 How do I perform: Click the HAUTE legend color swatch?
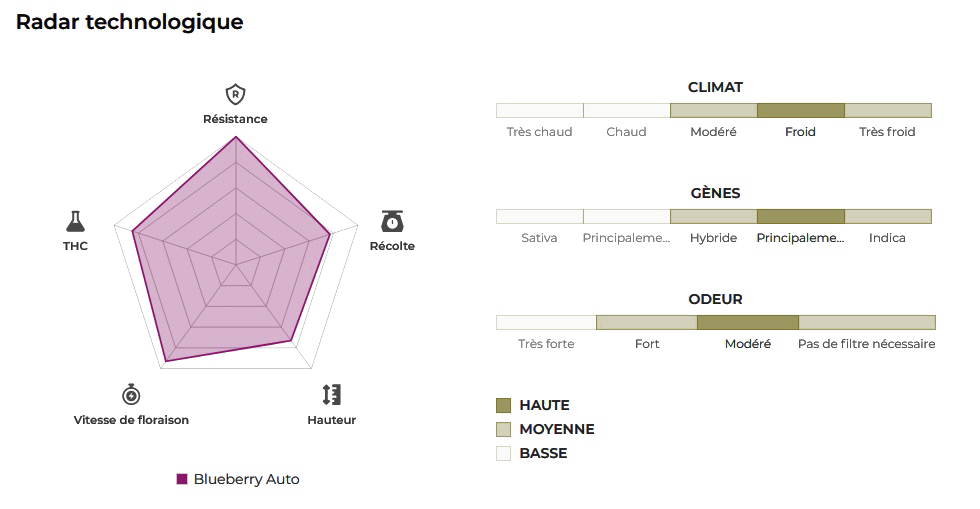pyautogui.click(x=504, y=405)
